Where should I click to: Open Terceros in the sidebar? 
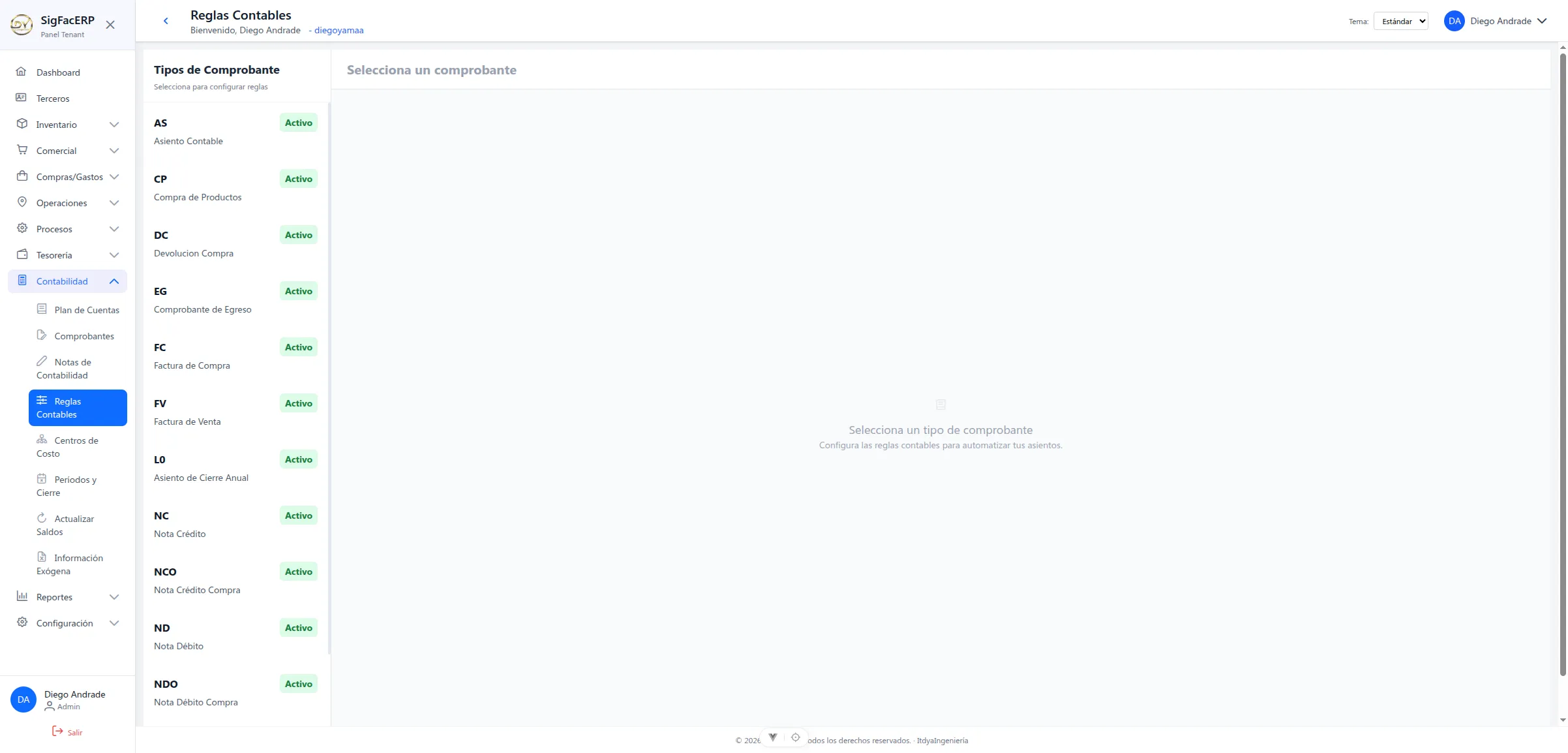pos(67,99)
